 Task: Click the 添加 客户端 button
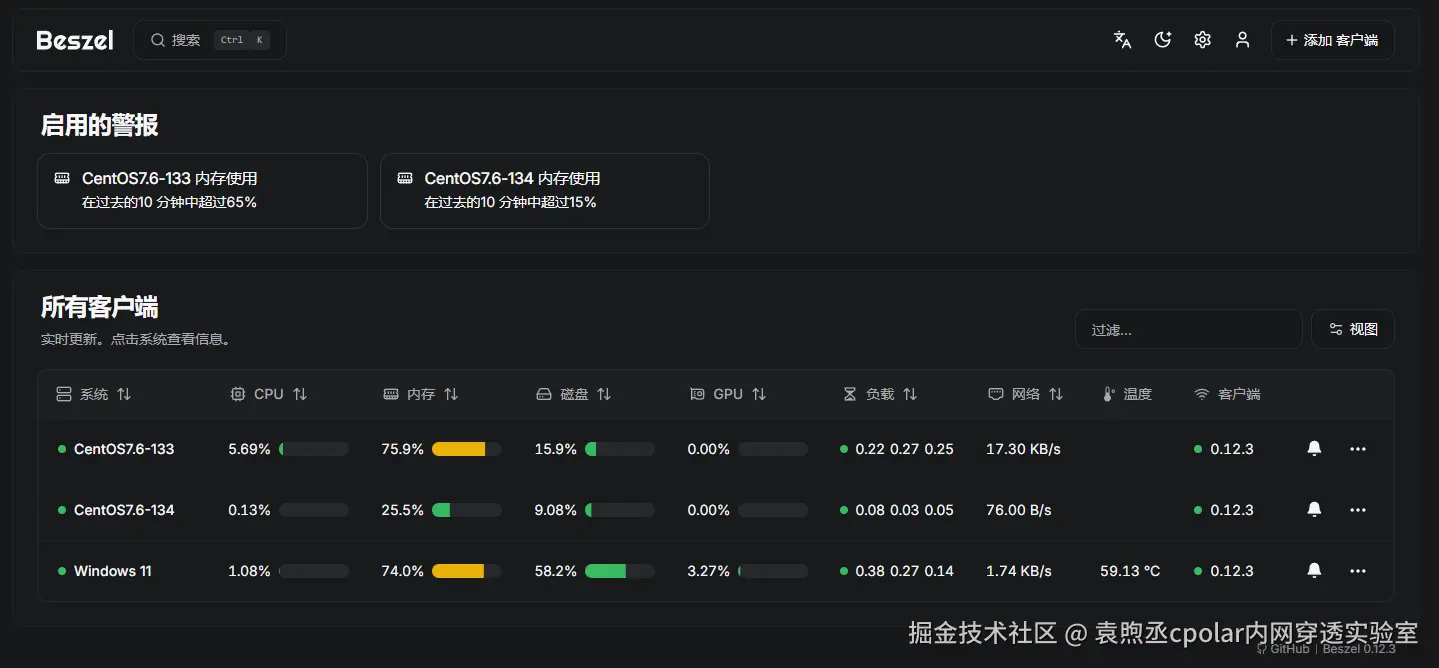[x=1332, y=40]
